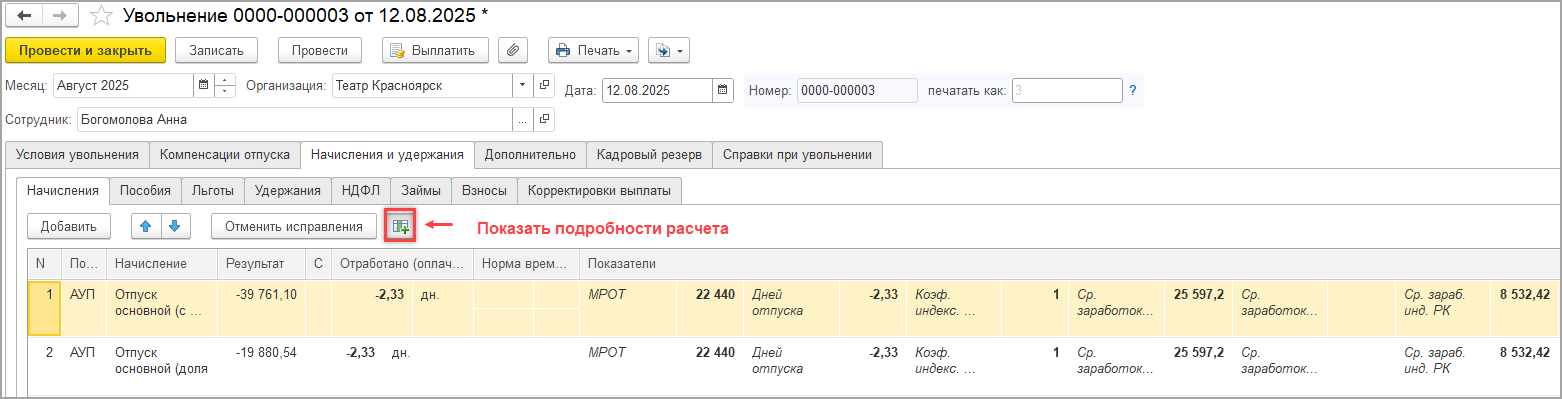The width and height of the screenshot is (1562, 399).
Task: Expand the create-based-on dropdown arrow
Action: pos(680,50)
